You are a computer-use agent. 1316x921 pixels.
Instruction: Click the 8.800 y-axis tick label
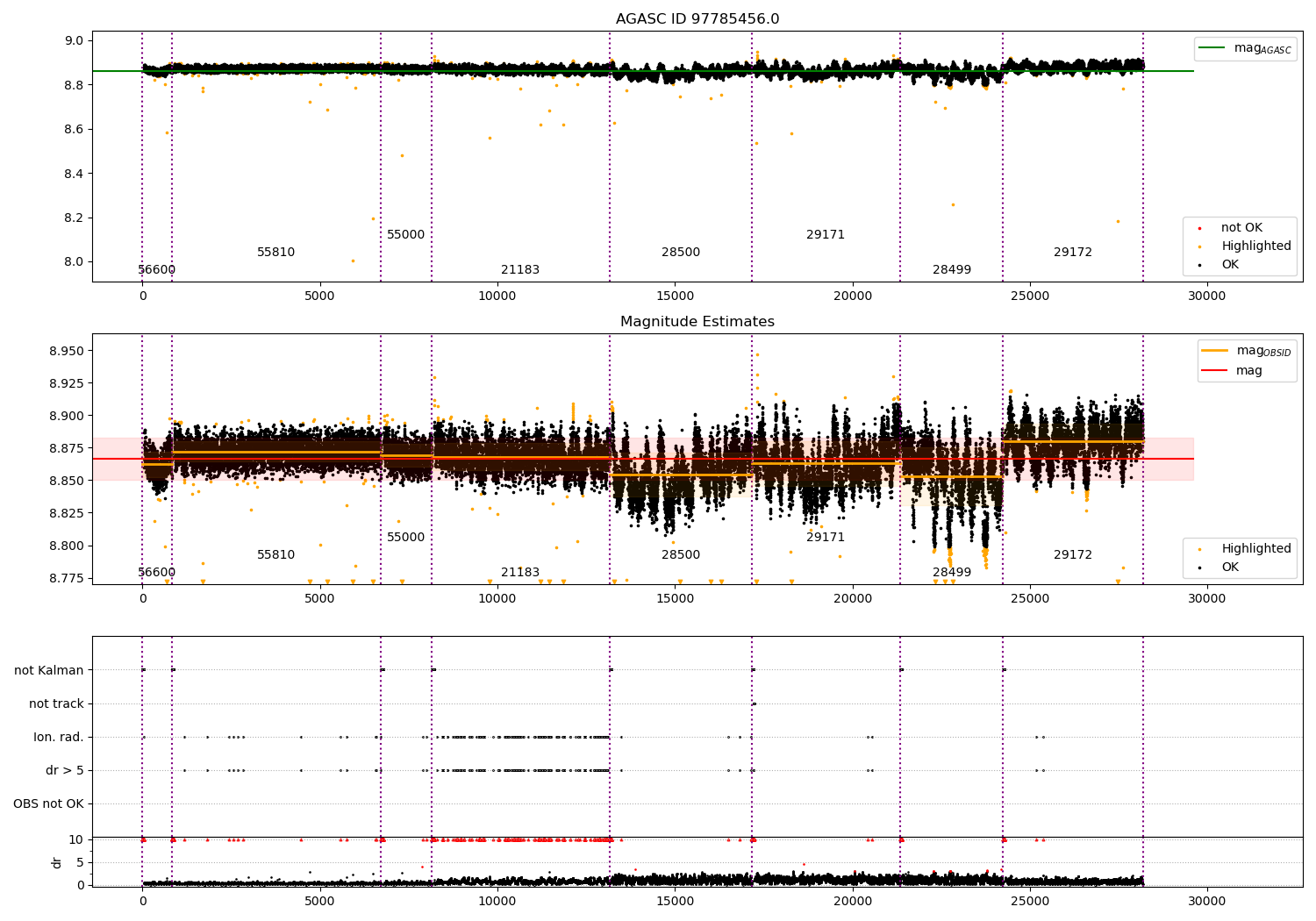point(67,546)
